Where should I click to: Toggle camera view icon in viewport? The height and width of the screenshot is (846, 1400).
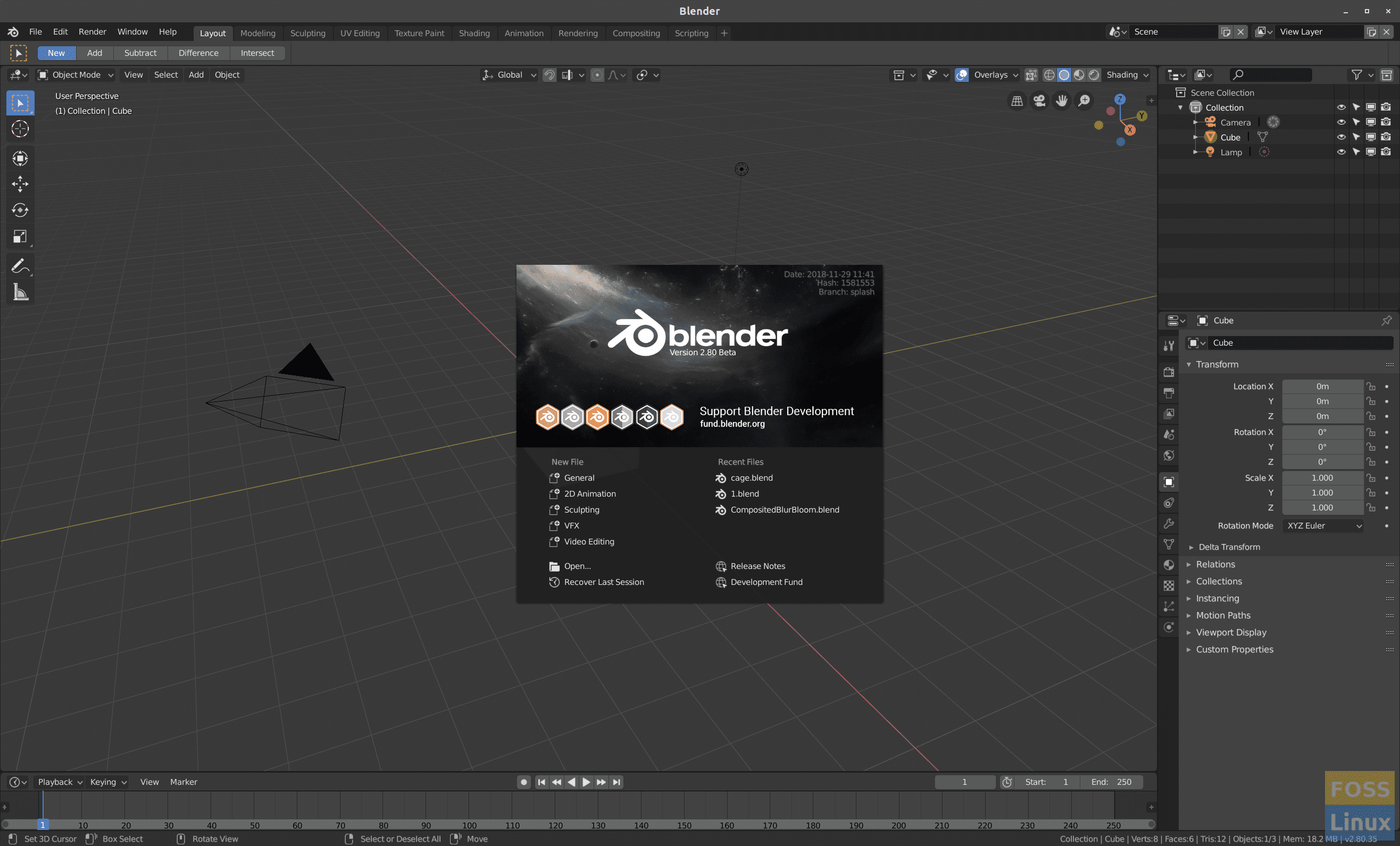point(1039,101)
